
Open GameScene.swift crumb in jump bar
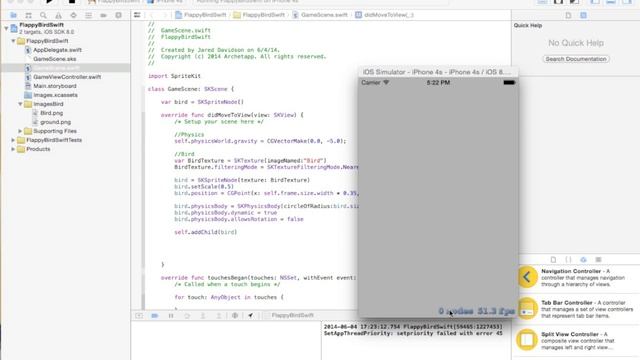(x=320, y=15)
